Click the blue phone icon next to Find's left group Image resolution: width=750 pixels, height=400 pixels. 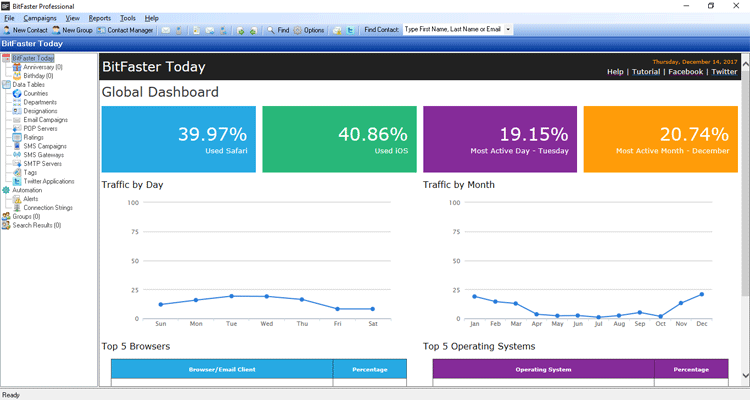[223, 30]
